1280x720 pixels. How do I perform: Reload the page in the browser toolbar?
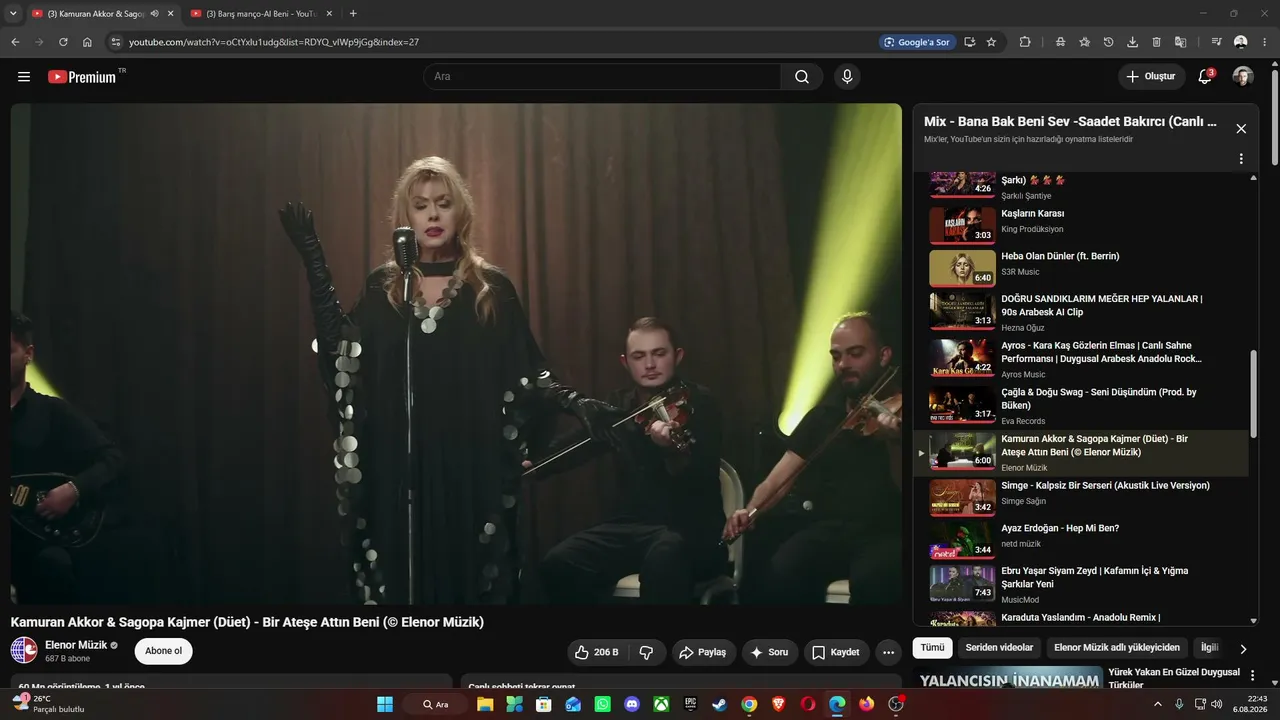[x=63, y=42]
